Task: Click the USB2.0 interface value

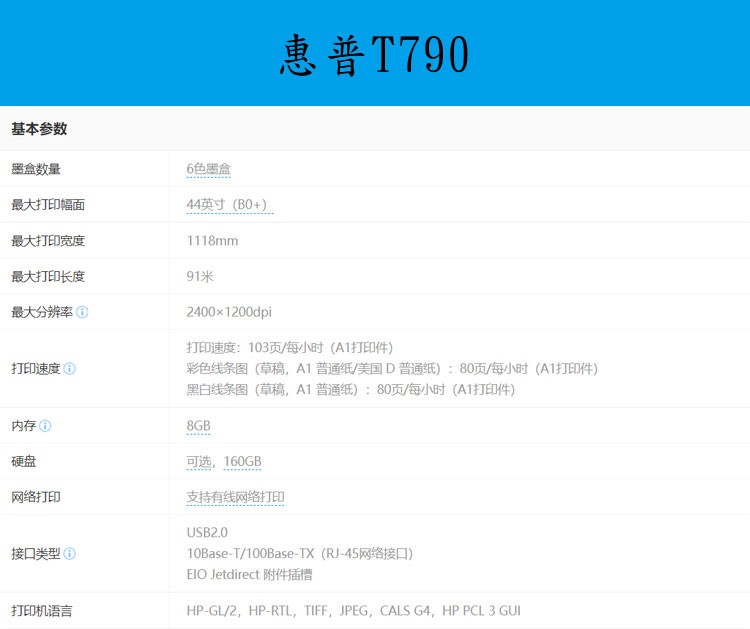Action: (207, 532)
